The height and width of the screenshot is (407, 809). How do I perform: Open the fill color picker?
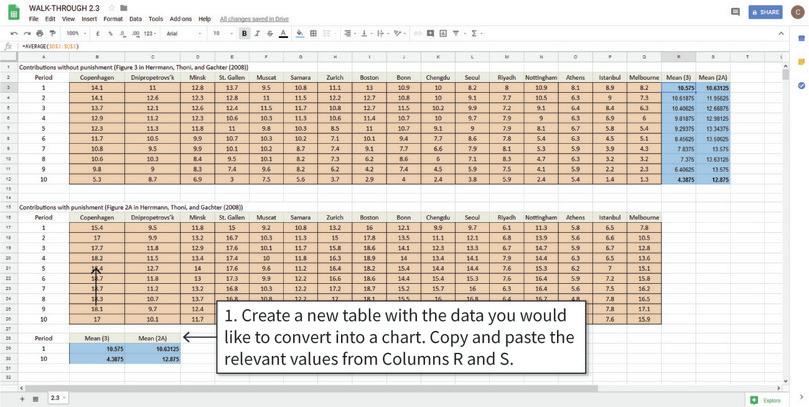click(300, 34)
